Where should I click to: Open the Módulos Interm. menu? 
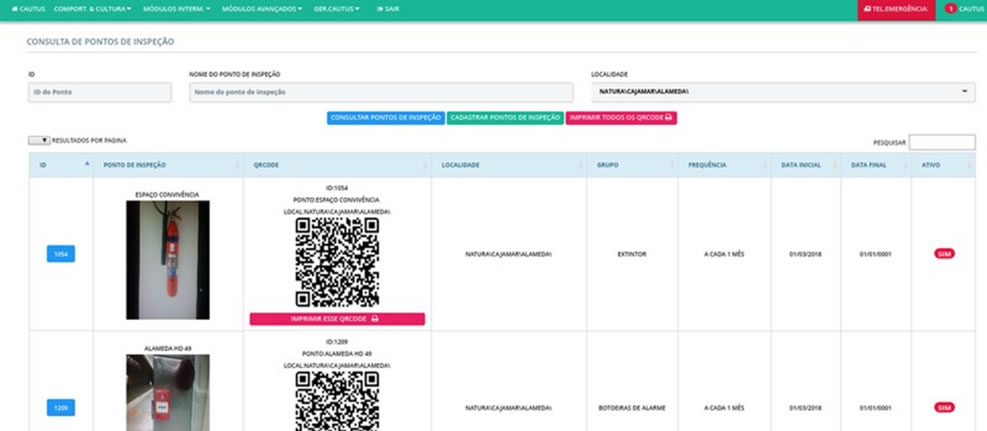(x=176, y=9)
